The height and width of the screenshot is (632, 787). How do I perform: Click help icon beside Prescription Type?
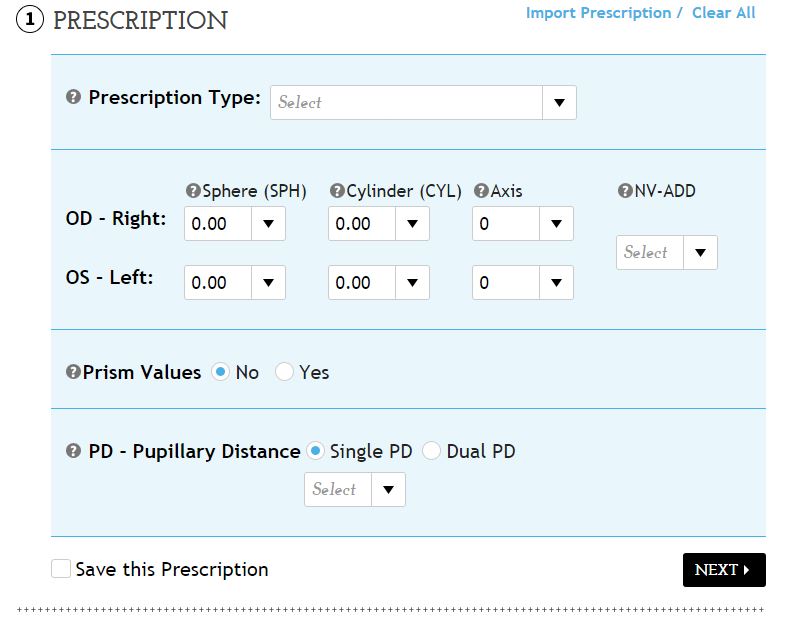click(x=73, y=98)
